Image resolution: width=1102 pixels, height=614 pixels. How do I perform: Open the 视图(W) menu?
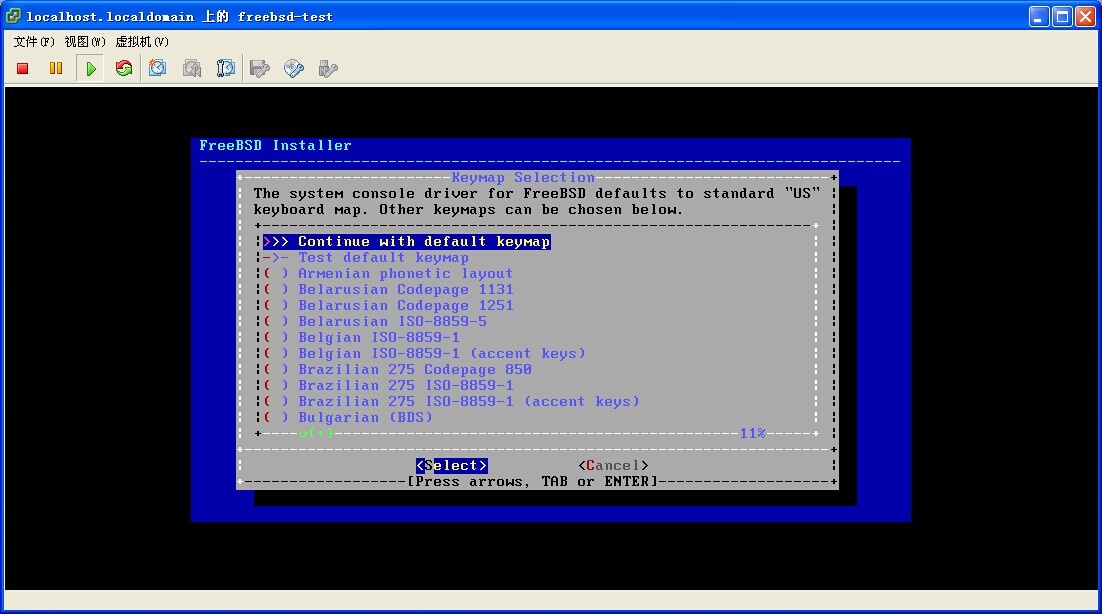[85, 42]
